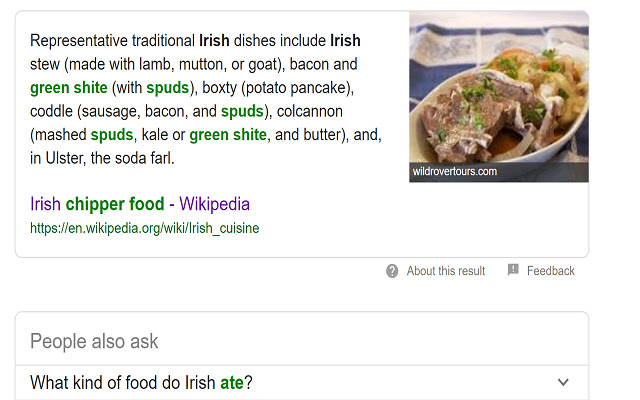The image size is (640, 400).
Task: Open the "Irish chipper food - Wikipedia" result title
Action: click(140, 204)
